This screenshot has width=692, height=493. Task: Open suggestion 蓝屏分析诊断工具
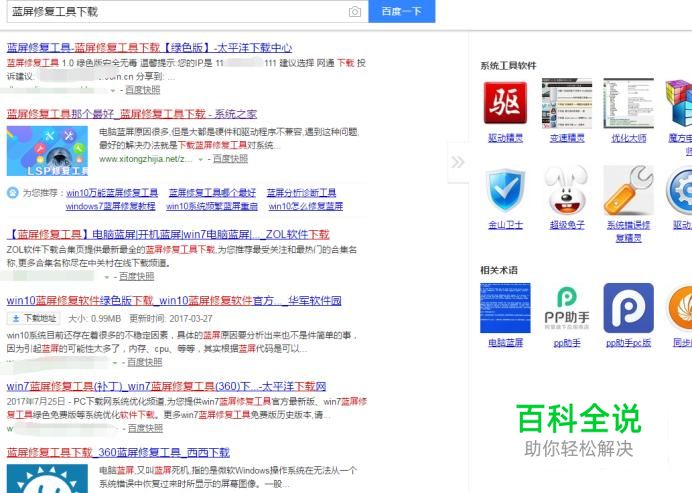tap(301, 193)
